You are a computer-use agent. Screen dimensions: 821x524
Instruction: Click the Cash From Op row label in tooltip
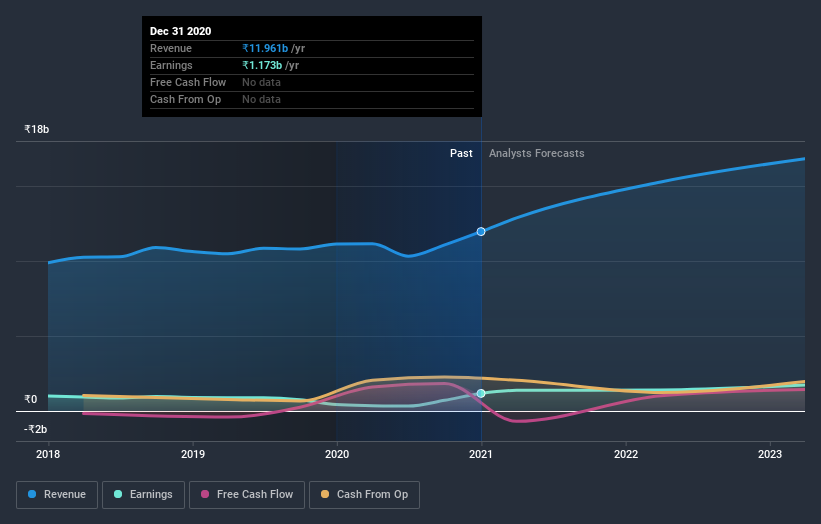tap(185, 99)
